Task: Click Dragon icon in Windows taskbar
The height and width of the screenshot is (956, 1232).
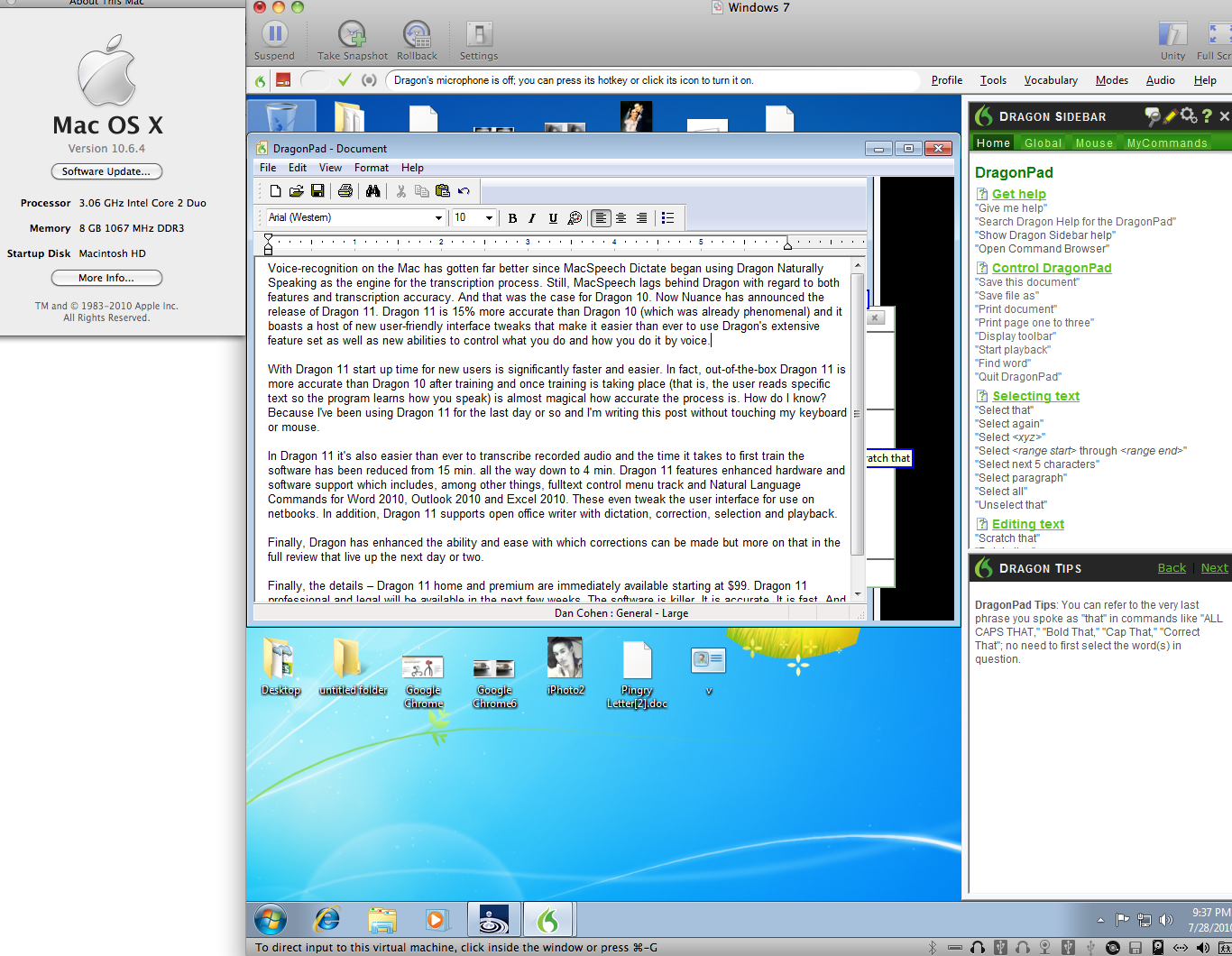Action: click(547, 920)
